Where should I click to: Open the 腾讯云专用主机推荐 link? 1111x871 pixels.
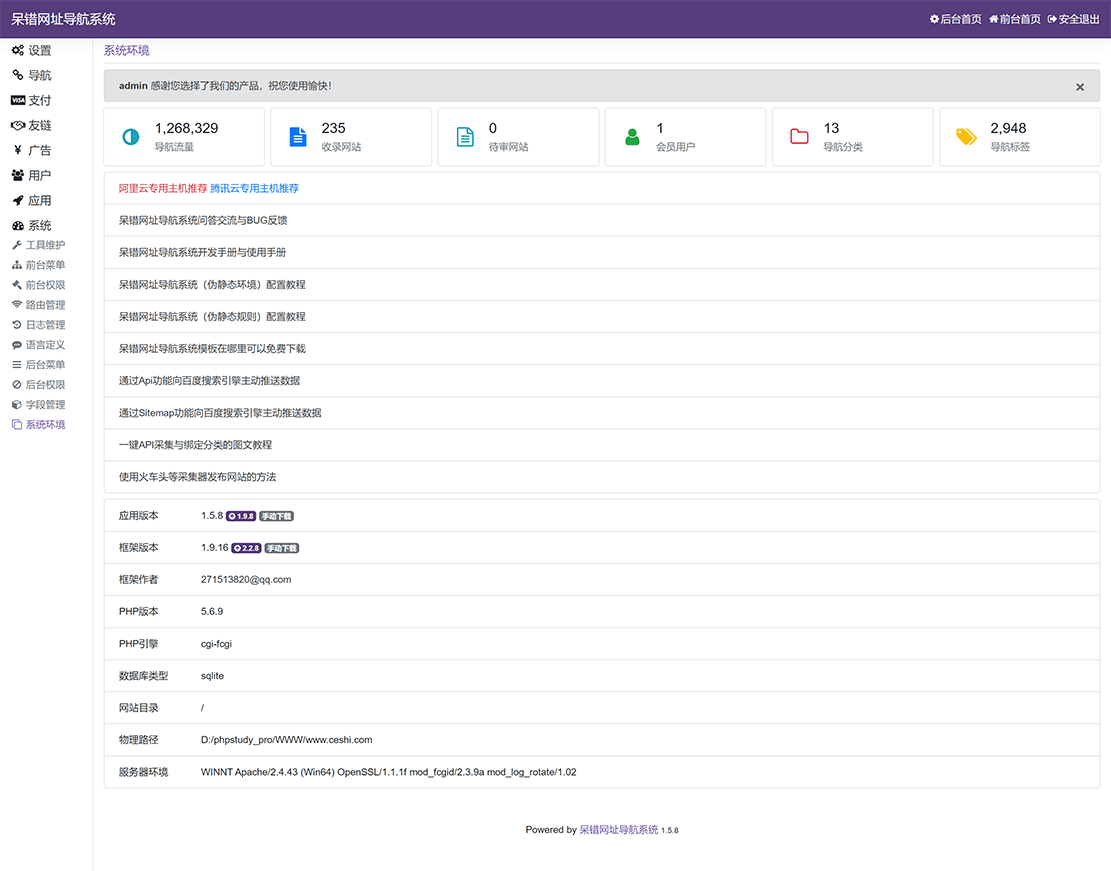click(x=254, y=188)
